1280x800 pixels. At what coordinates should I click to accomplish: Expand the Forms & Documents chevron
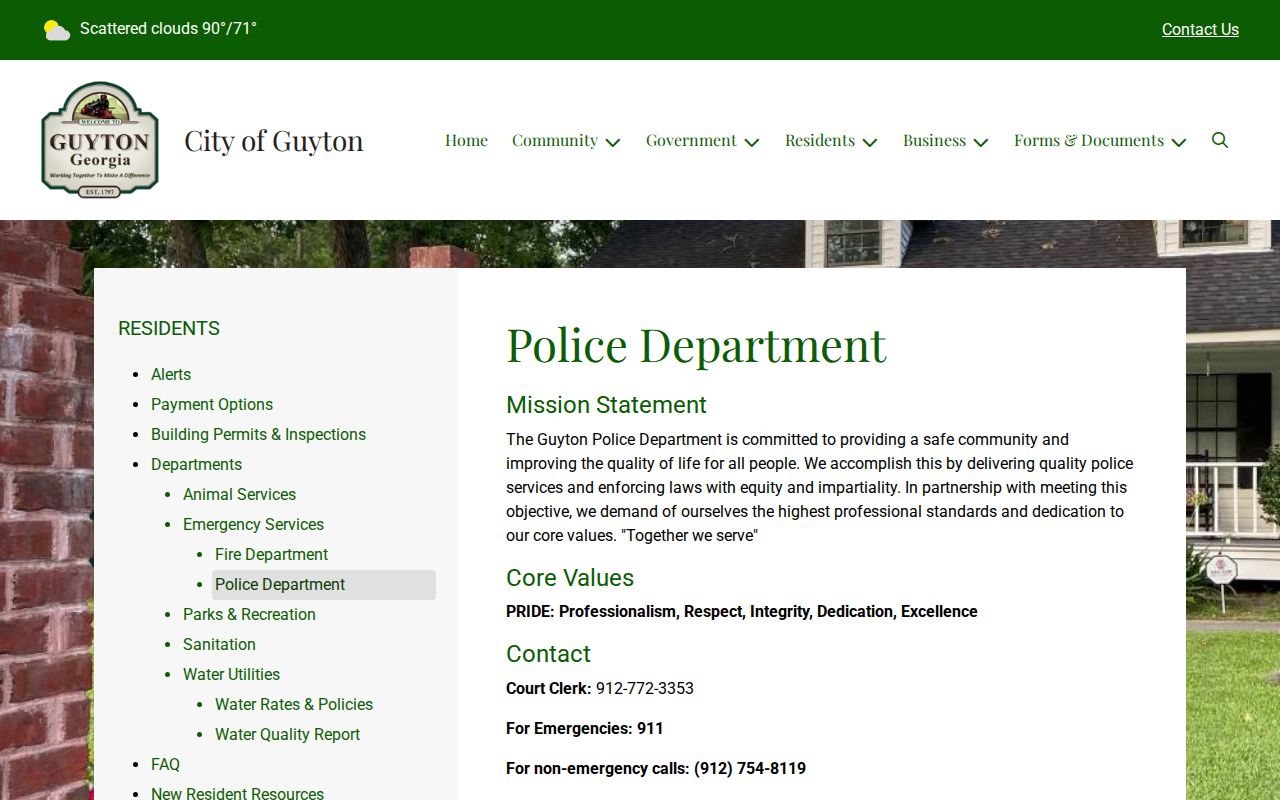1179,142
